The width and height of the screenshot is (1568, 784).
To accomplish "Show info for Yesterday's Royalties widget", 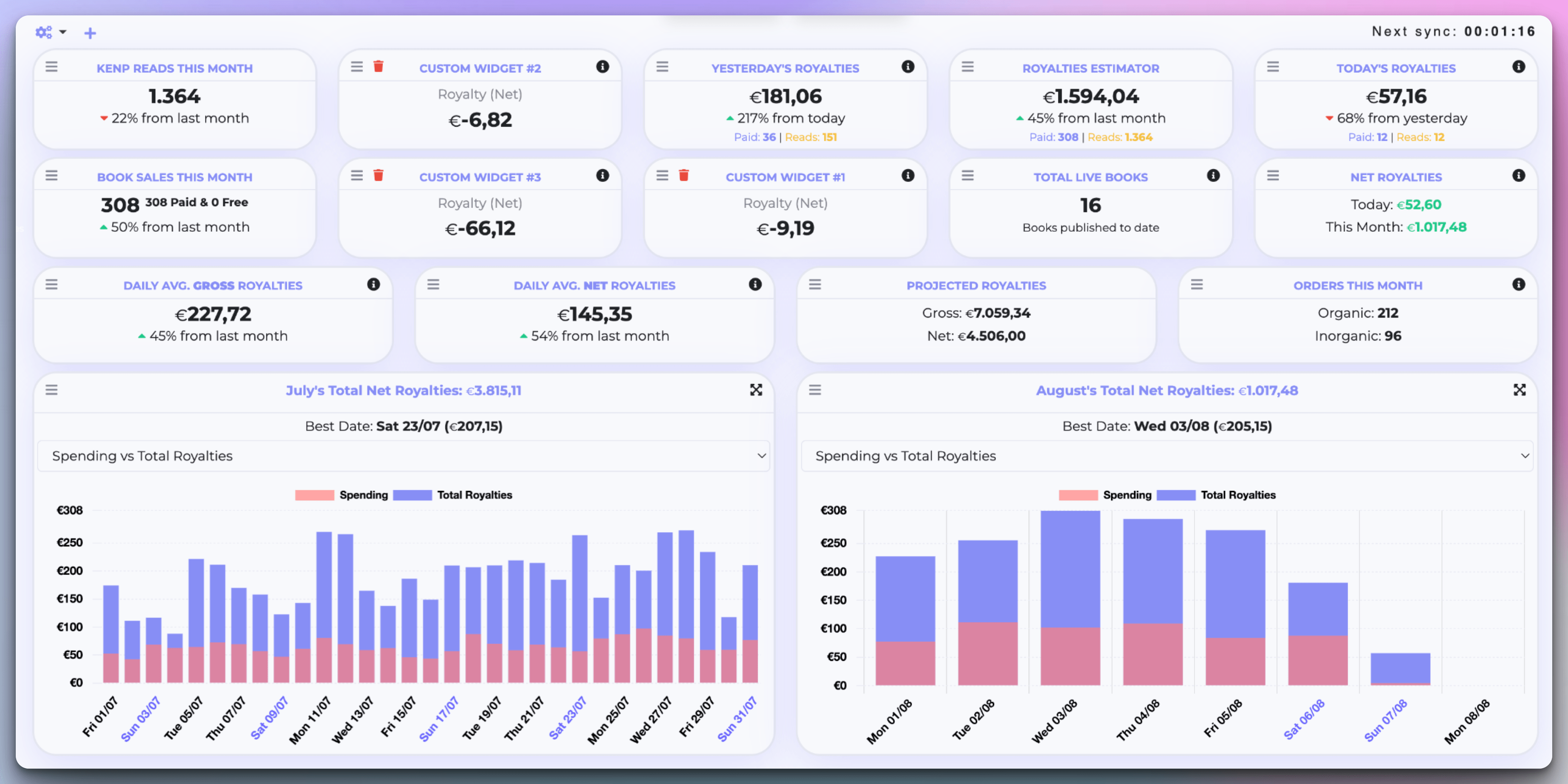I will 908,66.
